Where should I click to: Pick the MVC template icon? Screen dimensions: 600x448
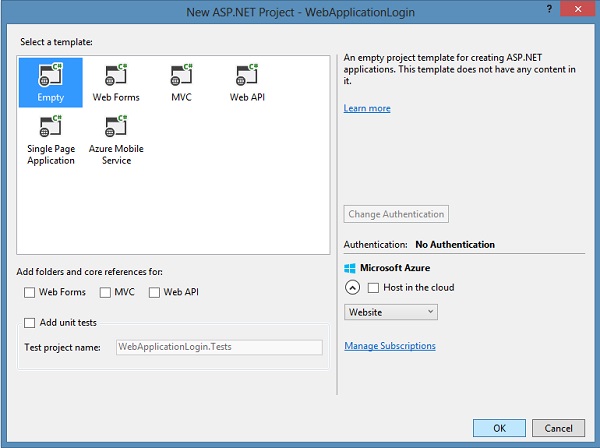(181, 75)
